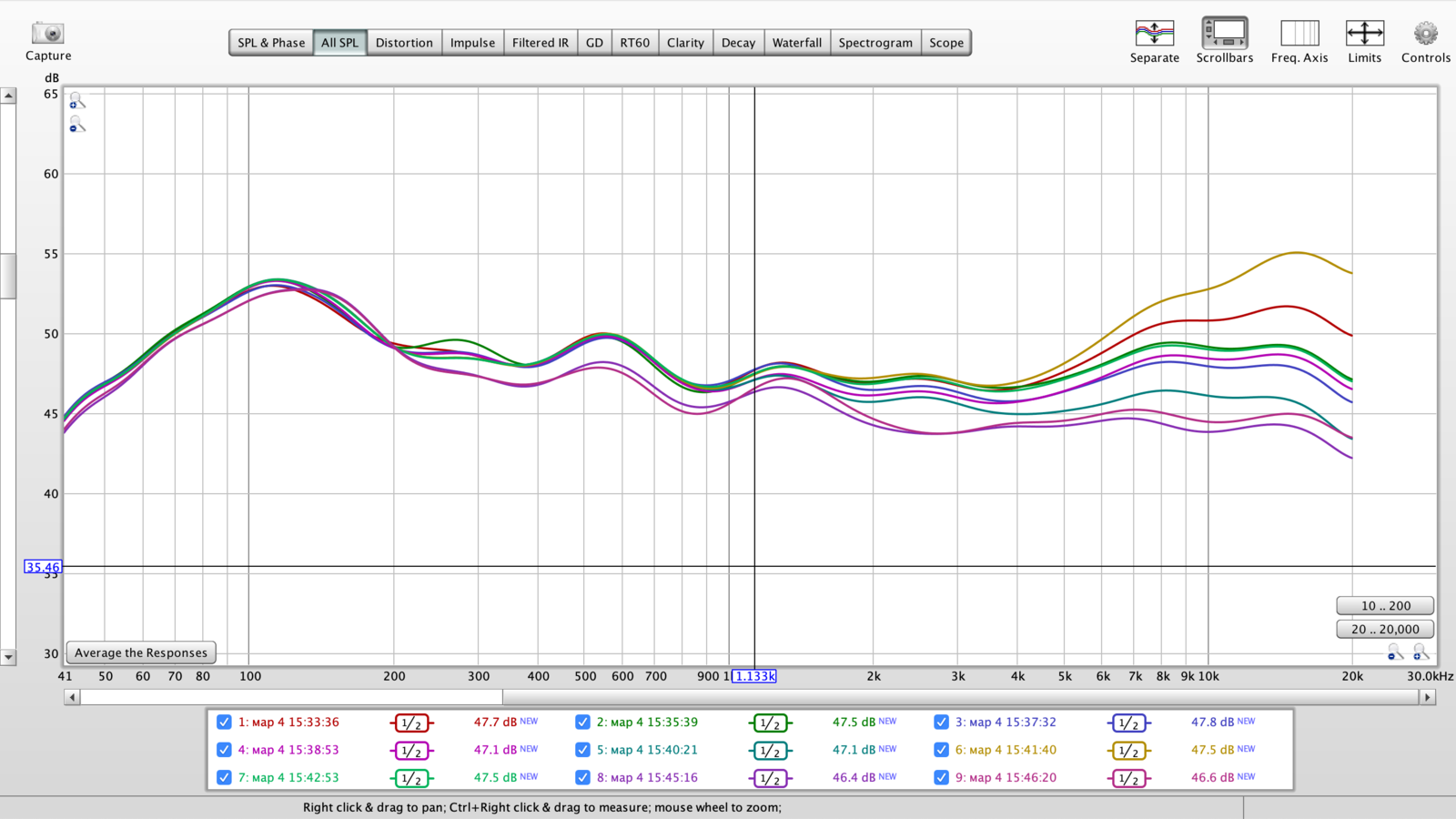Image resolution: width=1456 pixels, height=819 pixels.
Task: Click the vertical scrollbar thumb
Action: [8, 276]
